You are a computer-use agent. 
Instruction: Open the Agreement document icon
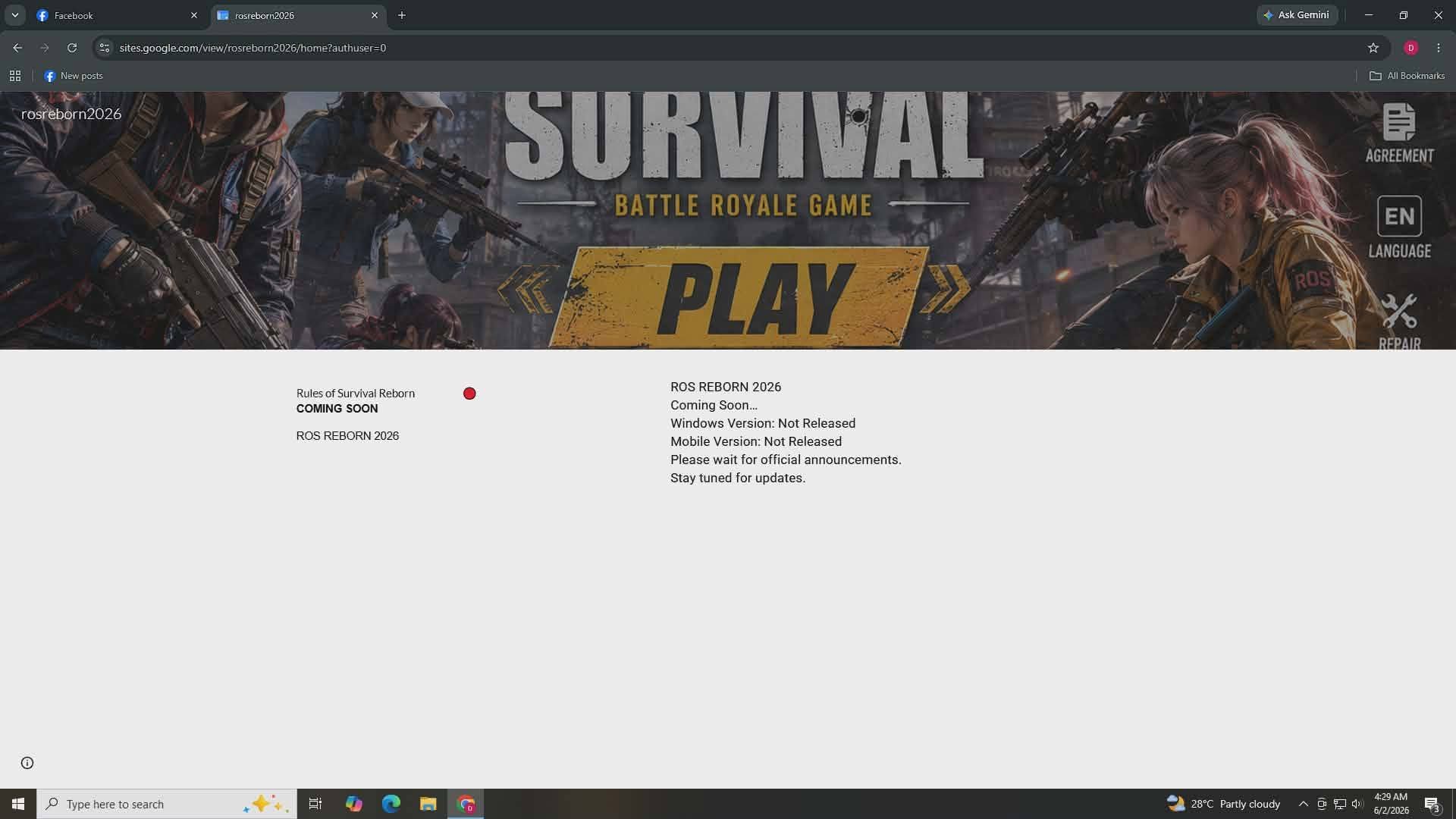(1399, 133)
